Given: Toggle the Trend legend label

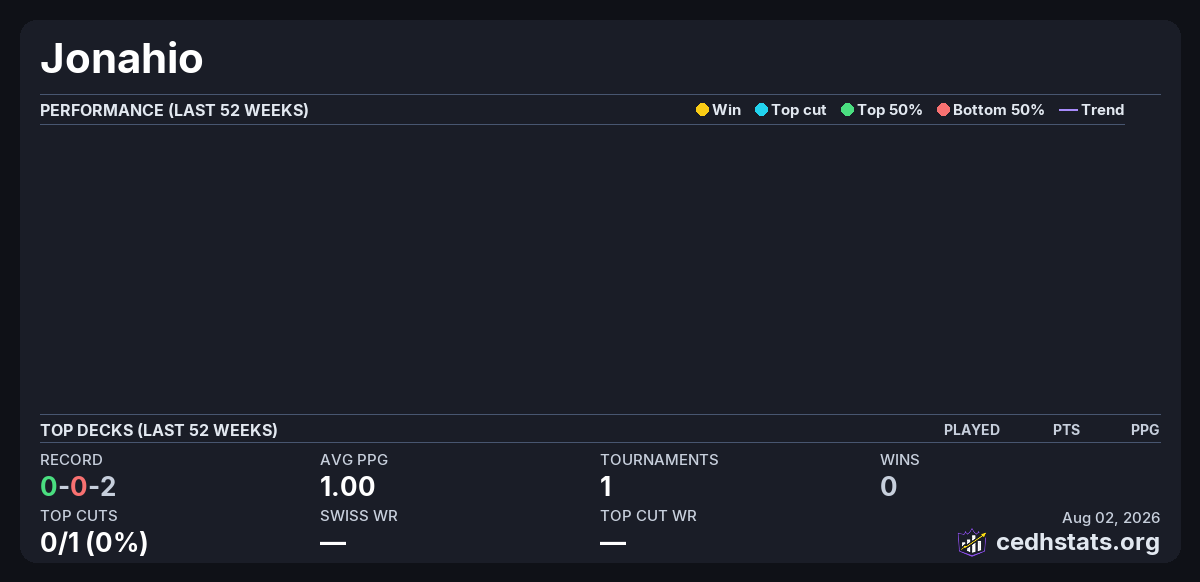Looking at the screenshot, I should point(1103,110).
